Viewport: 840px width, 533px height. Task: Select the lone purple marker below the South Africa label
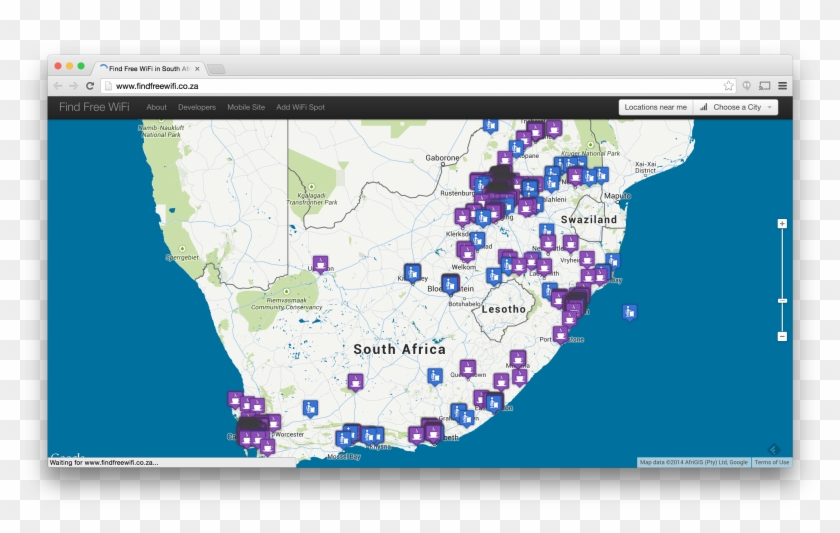click(355, 382)
